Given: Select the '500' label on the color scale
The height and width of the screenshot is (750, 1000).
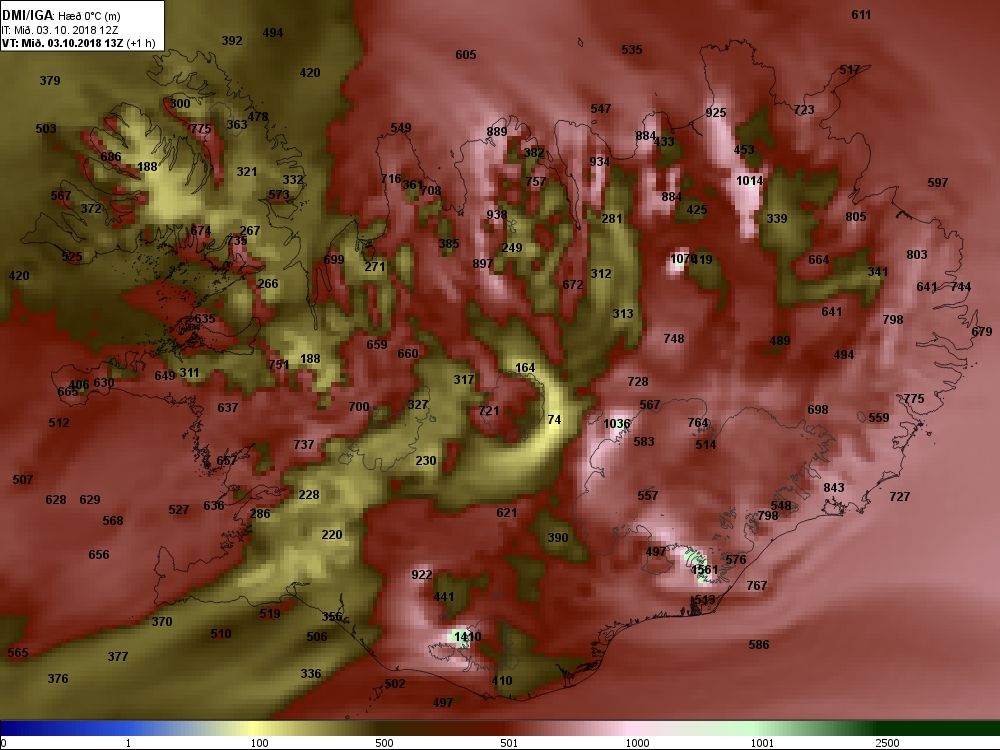Looking at the screenshot, I should pos(384,743).
